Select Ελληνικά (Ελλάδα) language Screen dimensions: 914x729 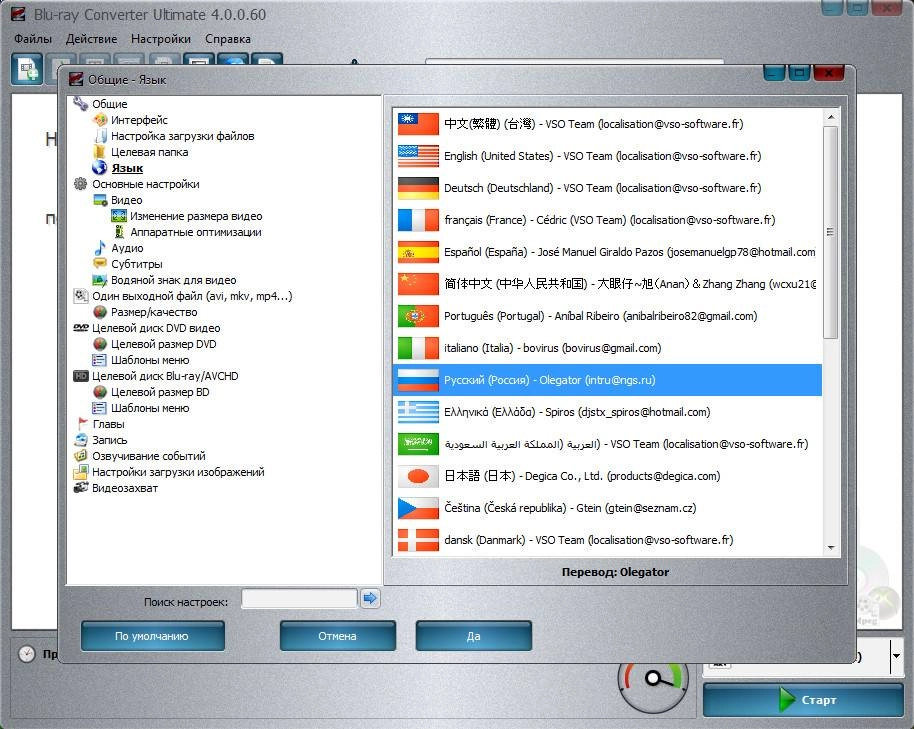pos(607,412)
